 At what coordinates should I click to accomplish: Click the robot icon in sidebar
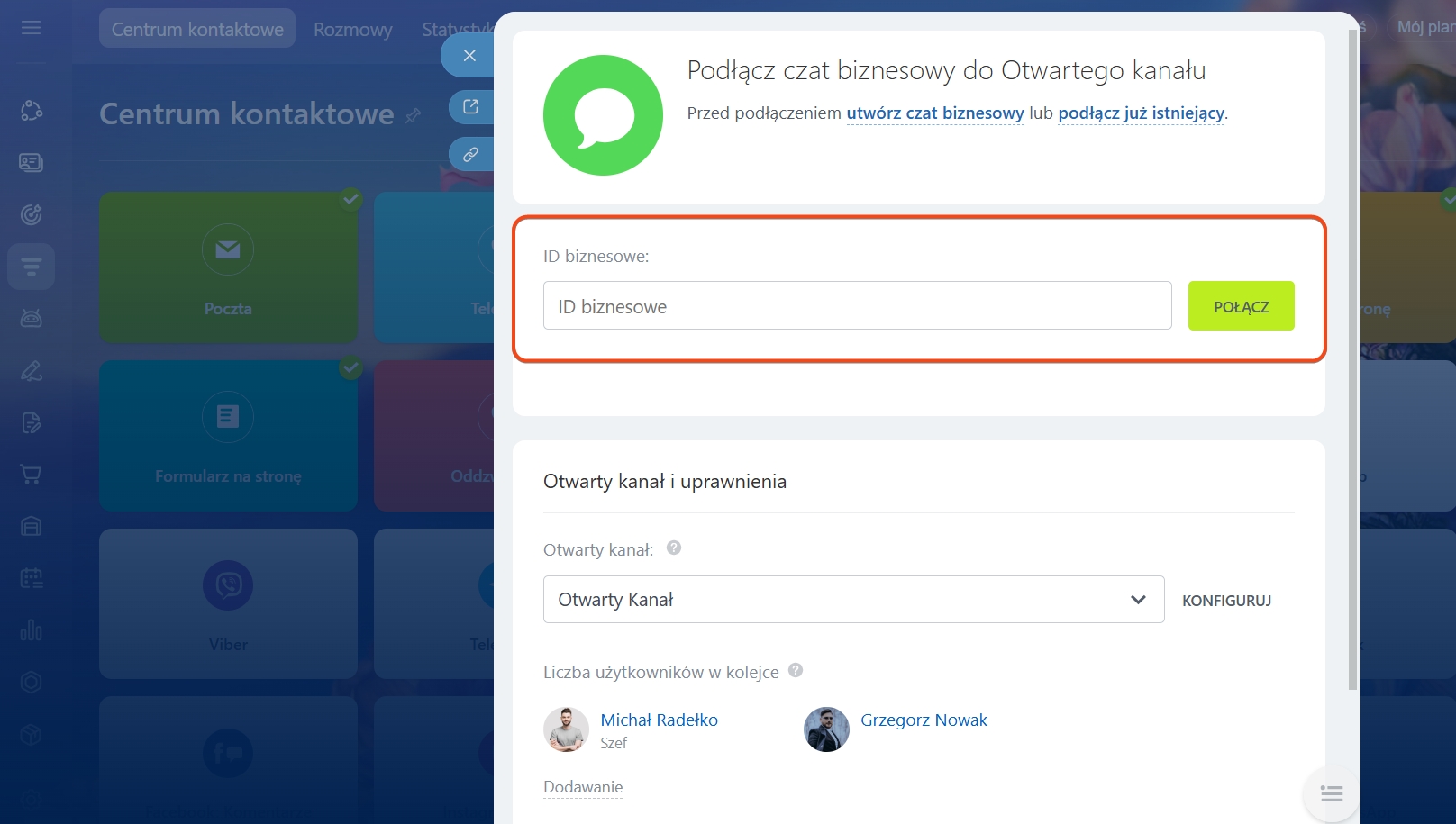32,318
